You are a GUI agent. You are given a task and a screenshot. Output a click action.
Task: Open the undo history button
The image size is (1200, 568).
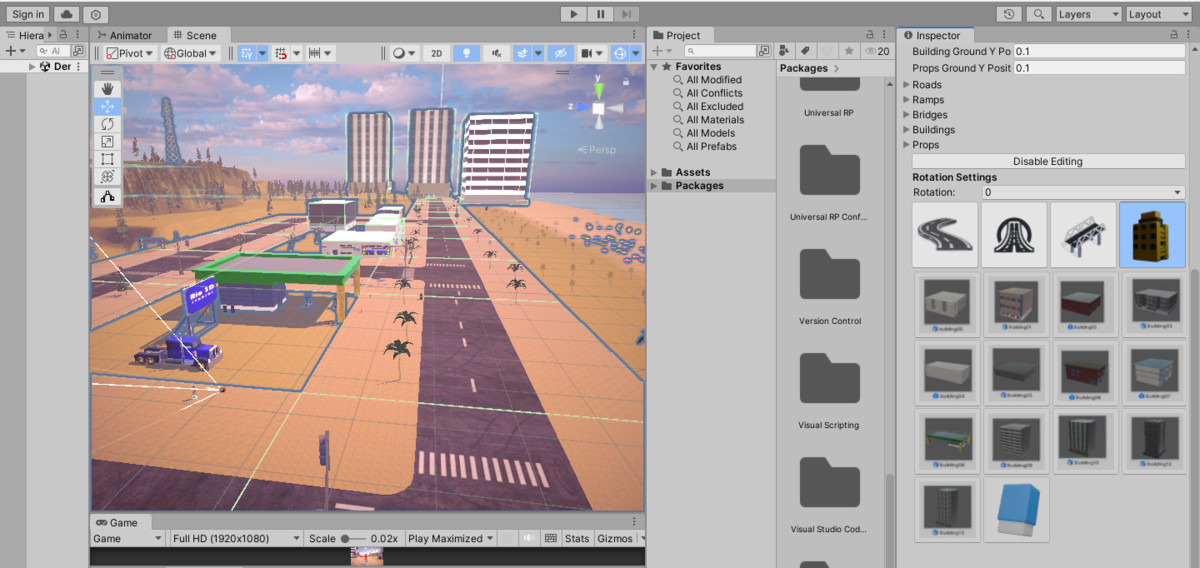1010,14
